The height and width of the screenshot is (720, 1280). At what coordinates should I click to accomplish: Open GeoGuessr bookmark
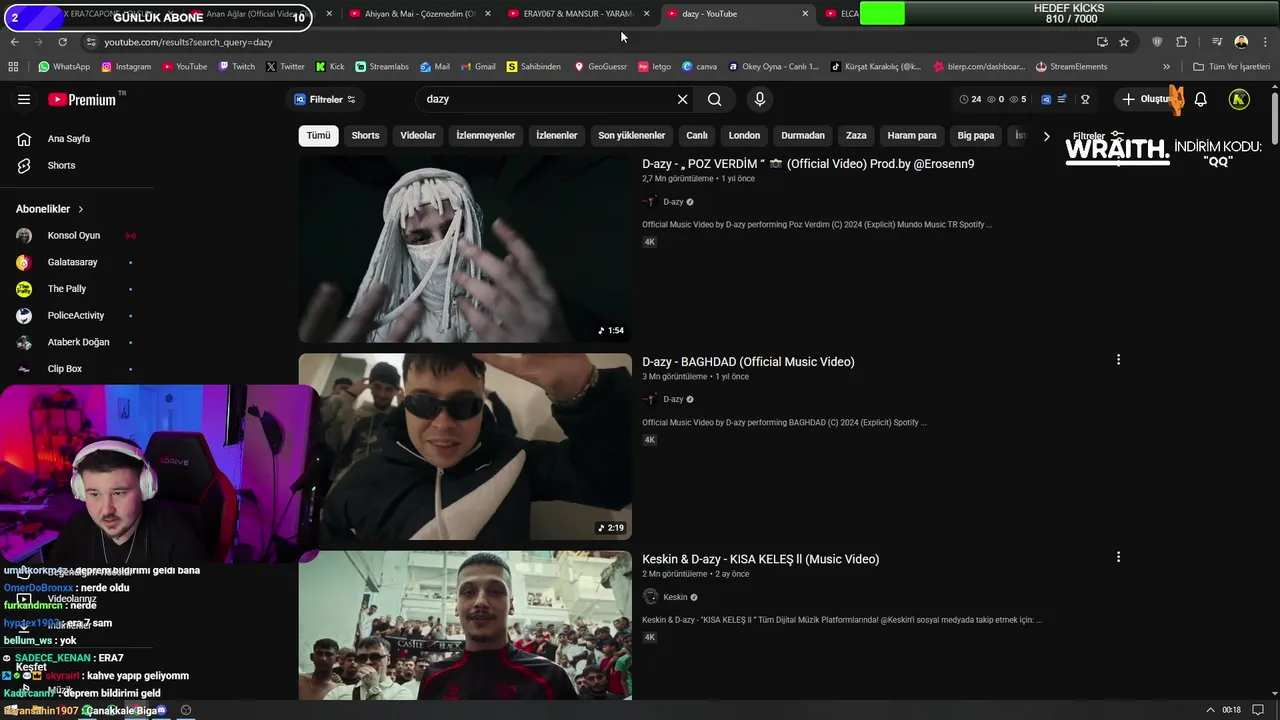[600, 67]
